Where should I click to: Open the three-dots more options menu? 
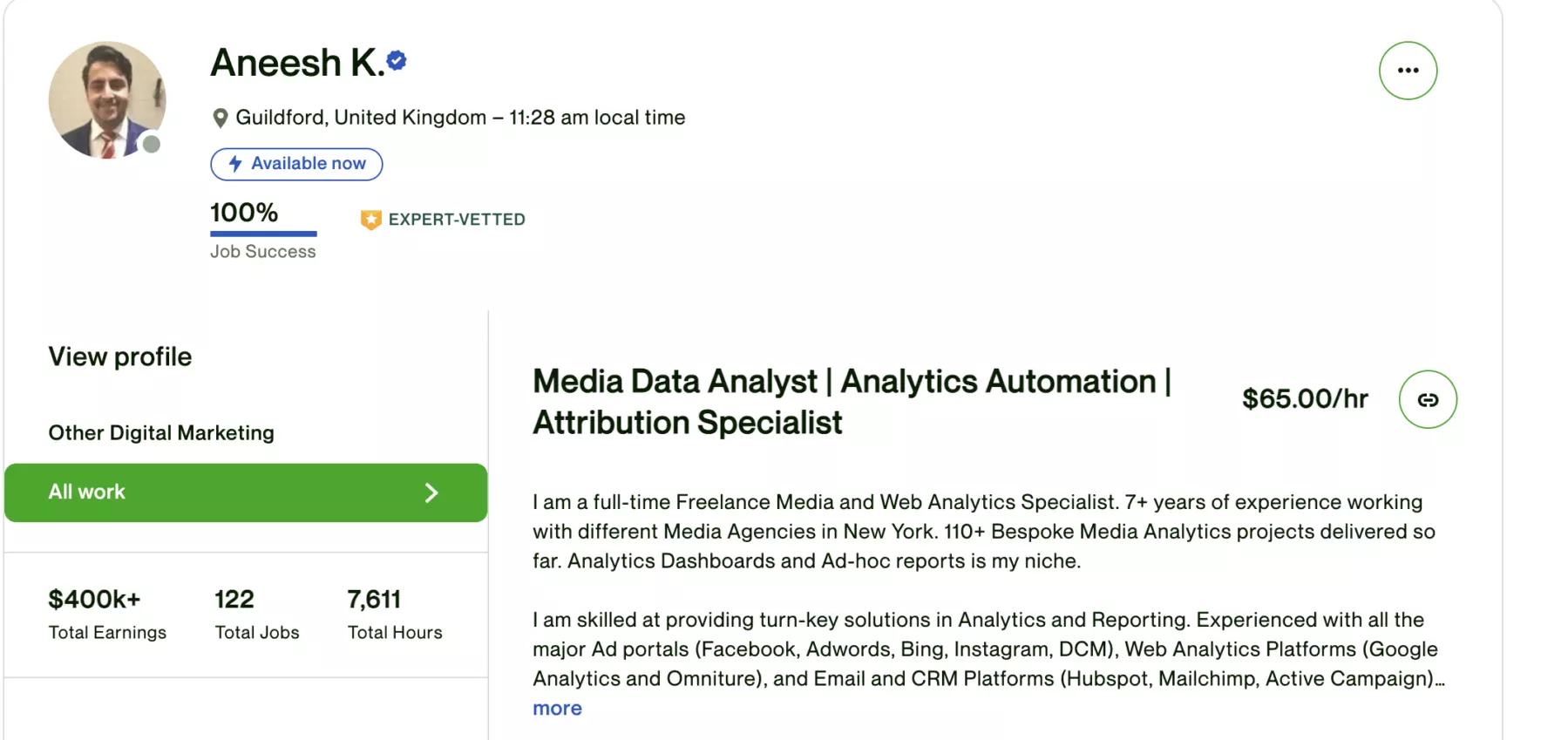(x=1408, y=71)
